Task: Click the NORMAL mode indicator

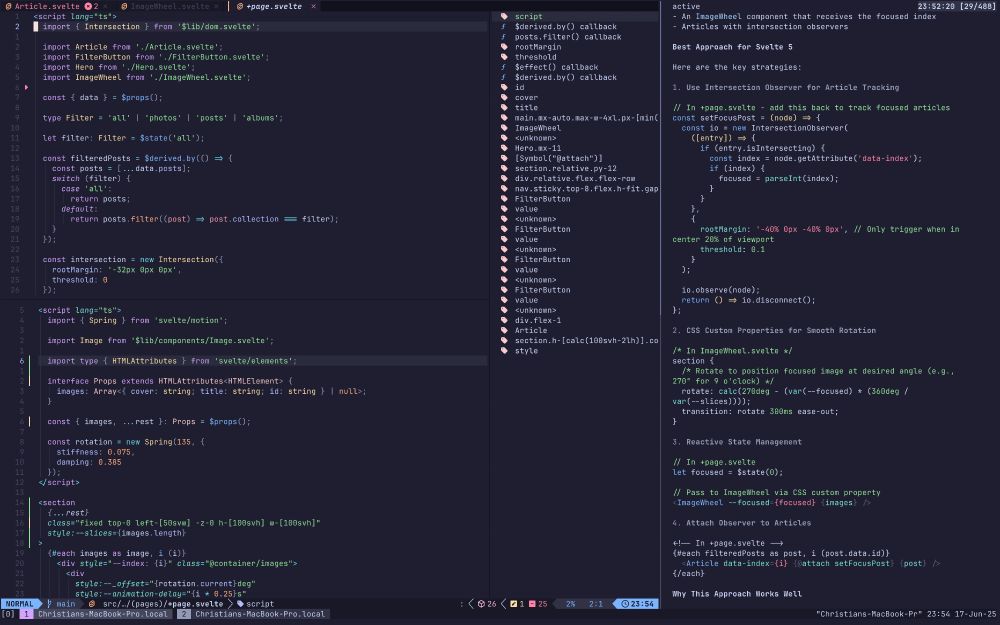Action: [19, 604]
